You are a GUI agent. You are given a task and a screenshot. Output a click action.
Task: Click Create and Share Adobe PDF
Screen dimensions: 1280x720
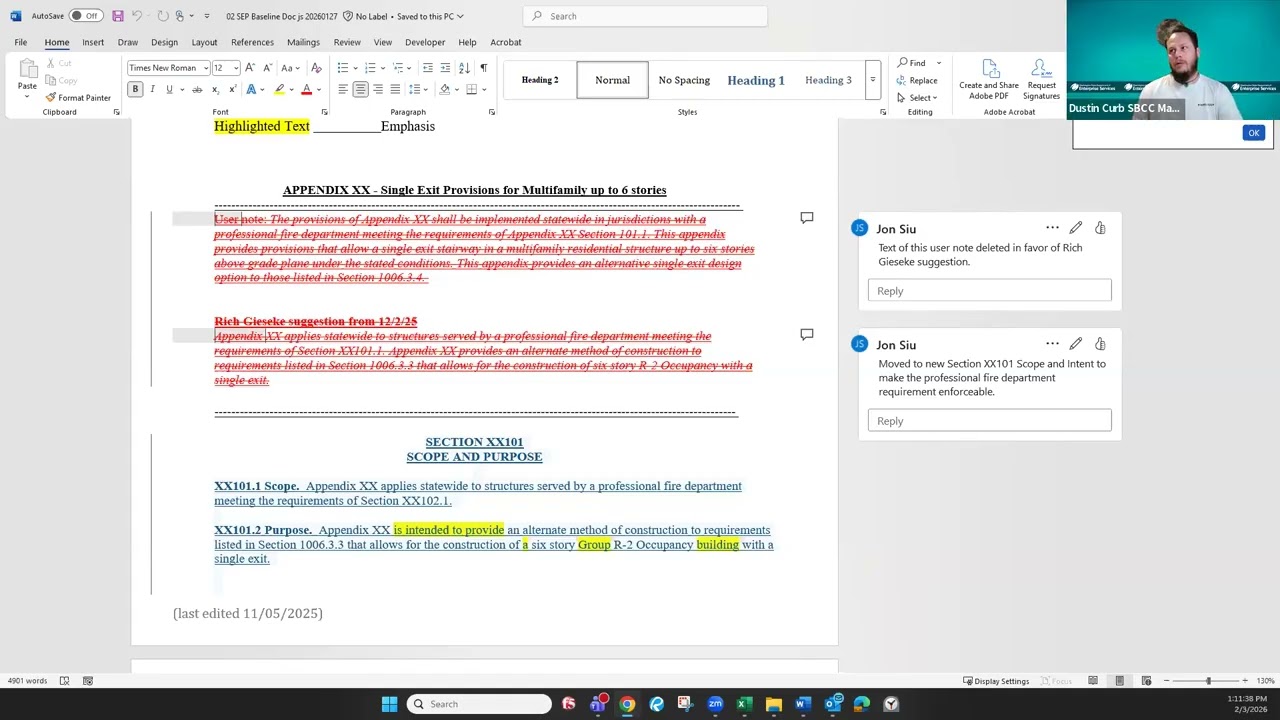point(989,78)
